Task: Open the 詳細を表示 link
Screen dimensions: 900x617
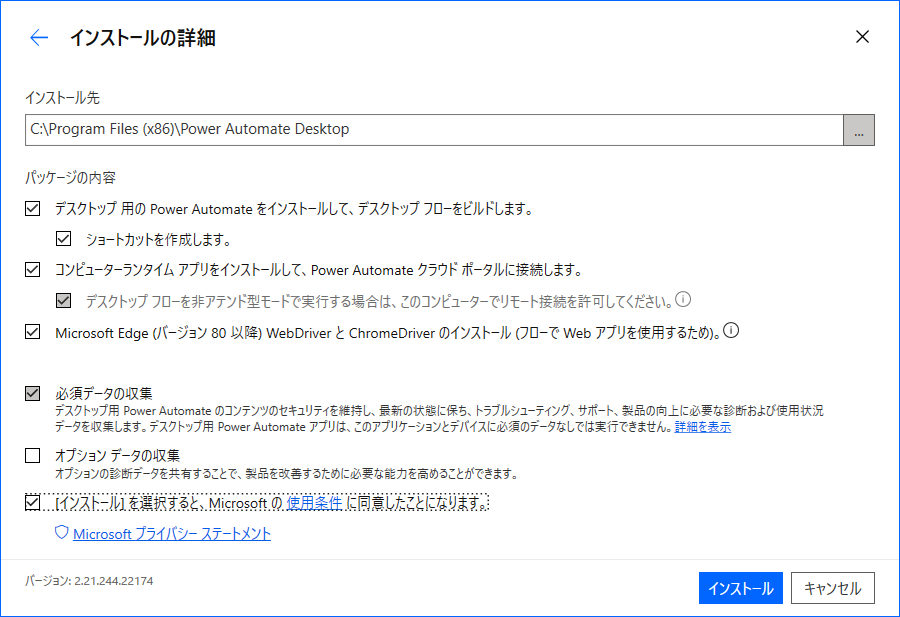Action: [703, 427]
